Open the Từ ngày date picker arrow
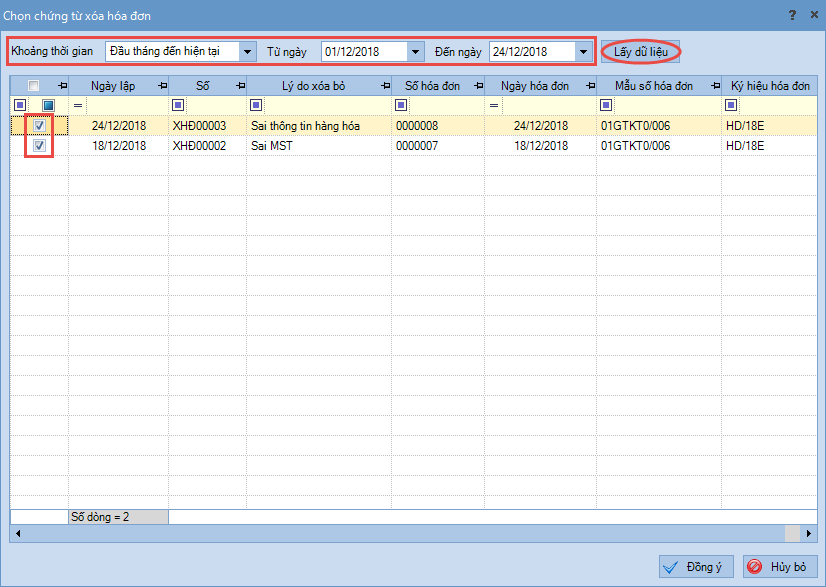 415,52
